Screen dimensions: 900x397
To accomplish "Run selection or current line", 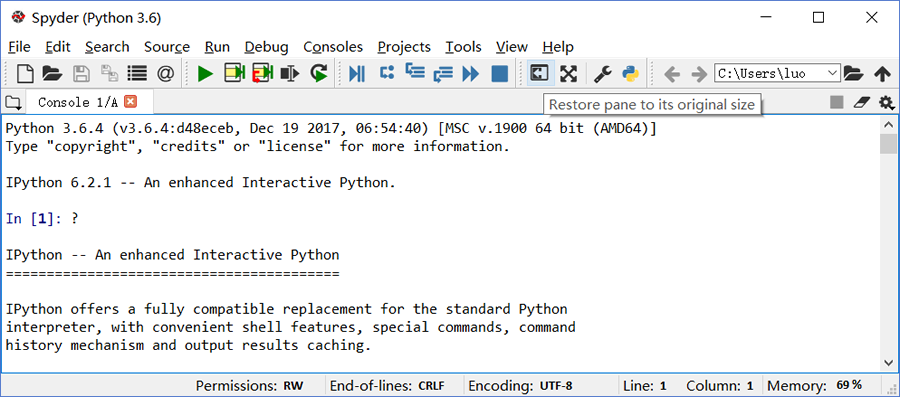I will tap(290, 73).
